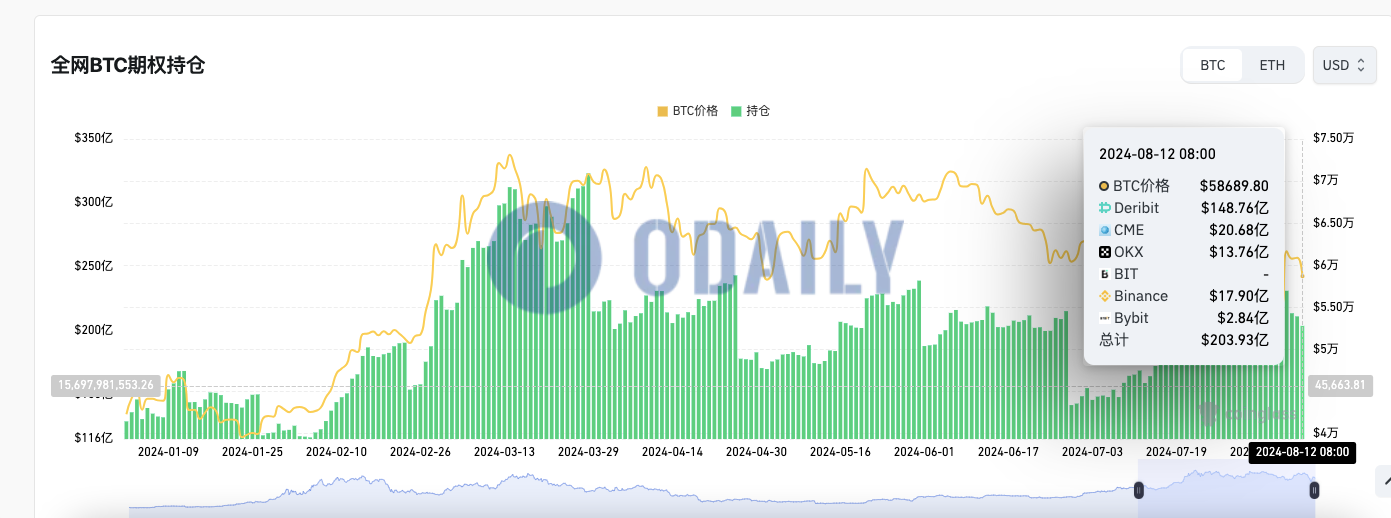Click the x-axis date 2024-04-14
Image resolution: width=1391 pixels, height=518 pixels.
pyautogui.click(x=672, y=452)
